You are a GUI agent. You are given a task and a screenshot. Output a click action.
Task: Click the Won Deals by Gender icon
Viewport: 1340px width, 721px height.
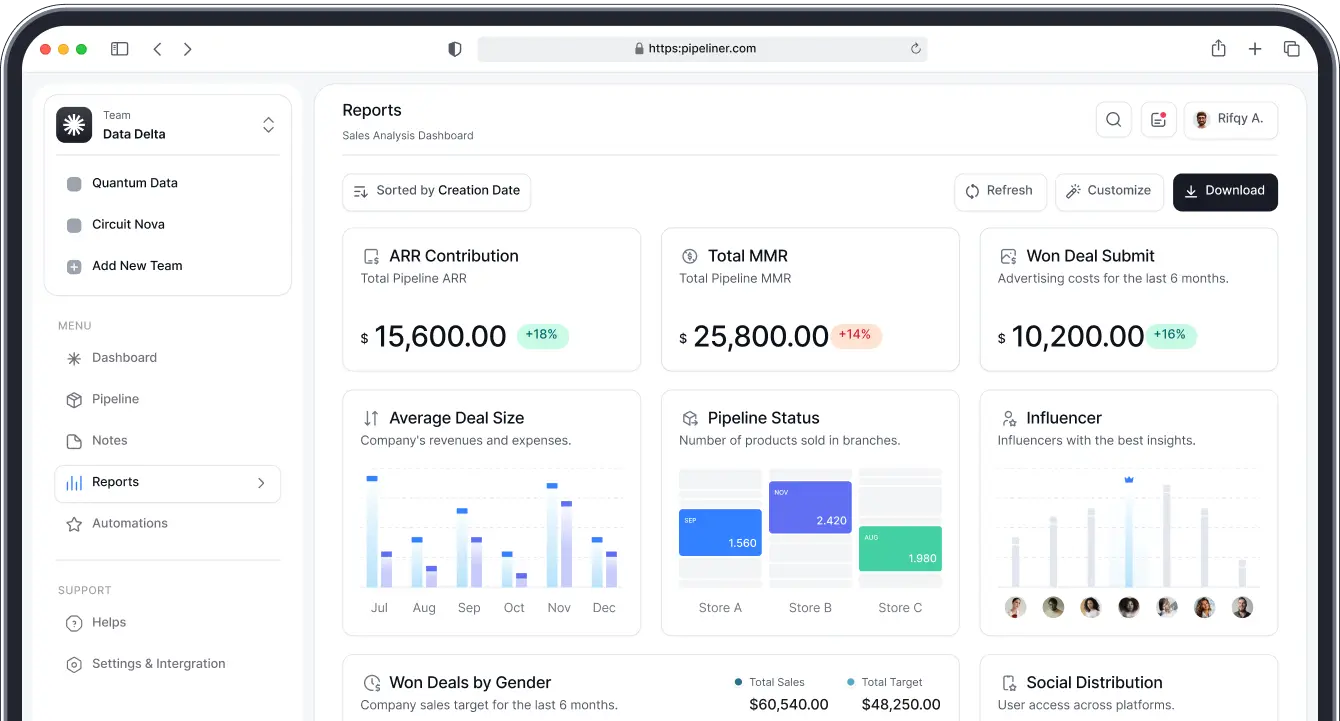tap(371, 684)
